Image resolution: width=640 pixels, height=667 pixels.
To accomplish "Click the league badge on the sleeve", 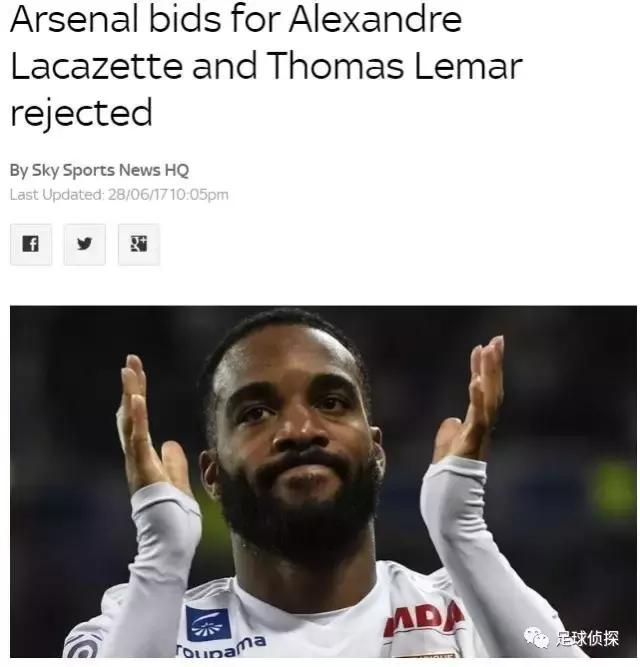I will pyautogui.click(x=83, y=645).
